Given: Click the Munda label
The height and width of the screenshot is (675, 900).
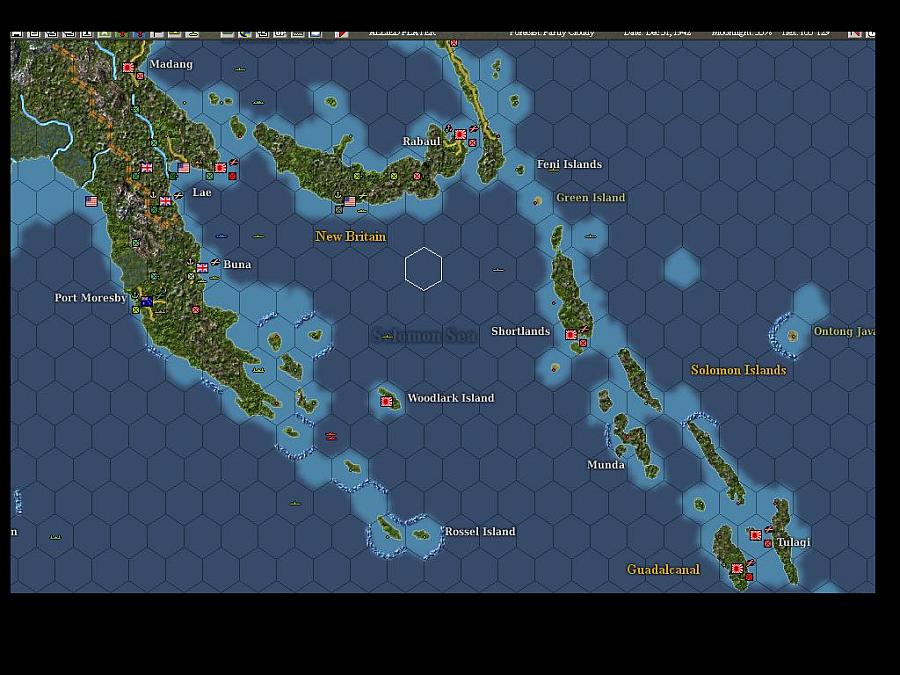Looking at the screenshot, I should click(x=606, y=465).
